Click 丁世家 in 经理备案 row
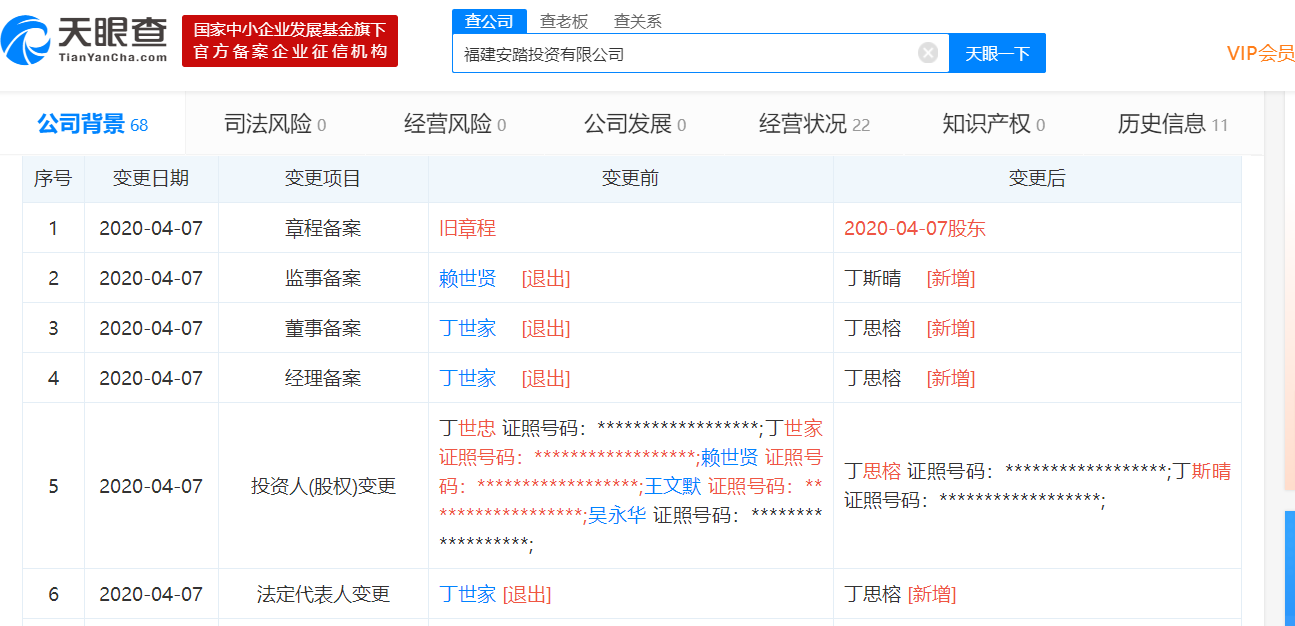Image resolution: width=1295 pixels, height=626 pixels. tap(468, 378)
